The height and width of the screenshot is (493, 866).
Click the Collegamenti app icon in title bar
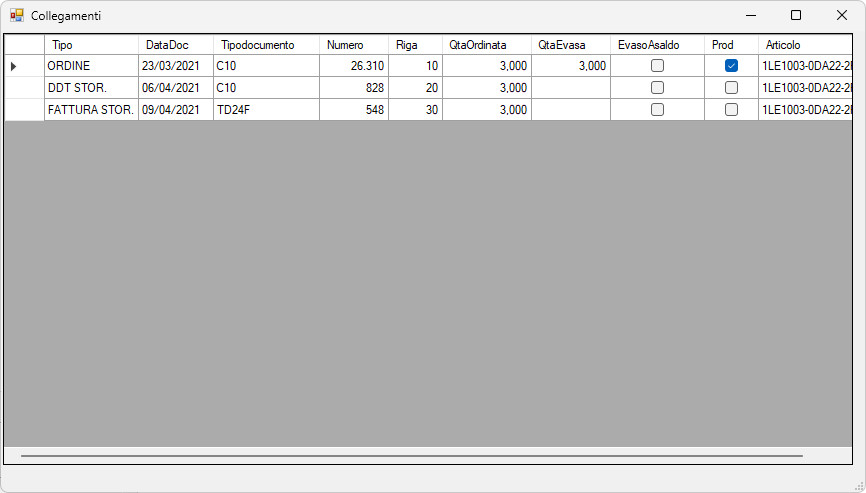[x=17, y=15]
